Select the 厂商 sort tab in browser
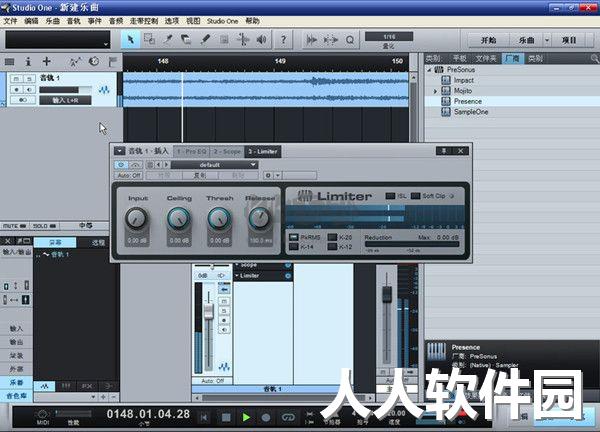 pyautogui.click(x=512, y=59)
